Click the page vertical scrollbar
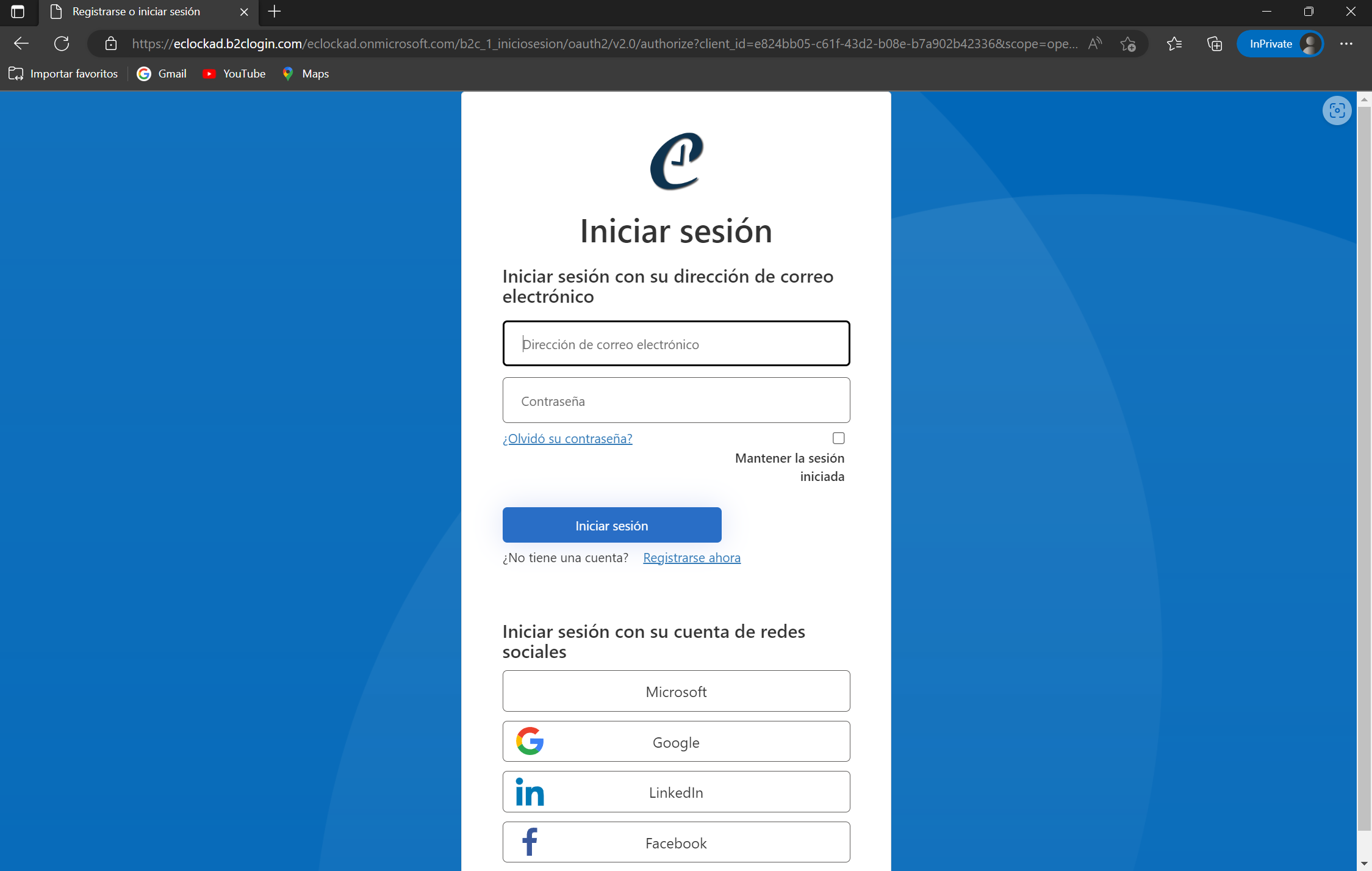 tap(1364, 469)
